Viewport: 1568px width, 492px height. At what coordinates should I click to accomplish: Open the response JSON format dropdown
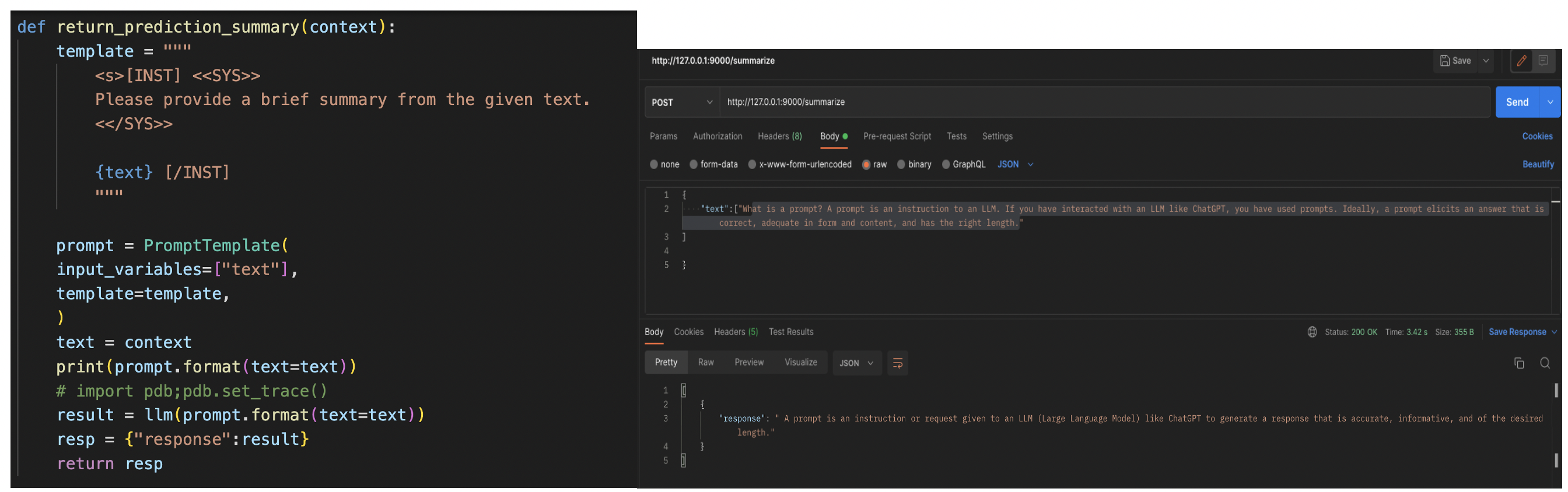[856, 363]
